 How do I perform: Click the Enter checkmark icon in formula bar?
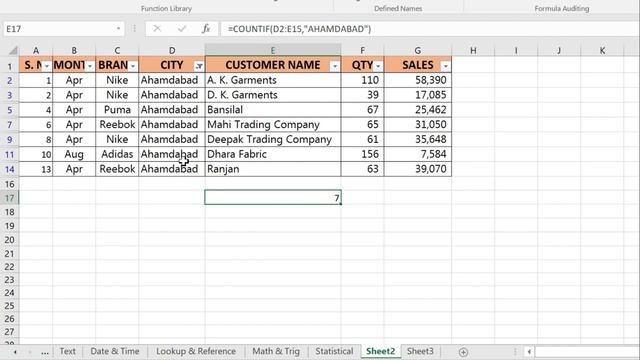click(182, 29)
